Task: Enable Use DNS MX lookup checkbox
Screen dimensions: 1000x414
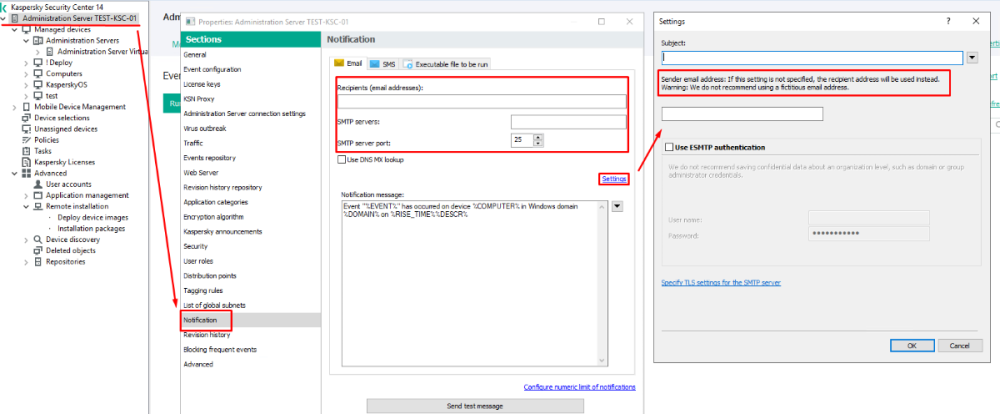Action: 341,159
